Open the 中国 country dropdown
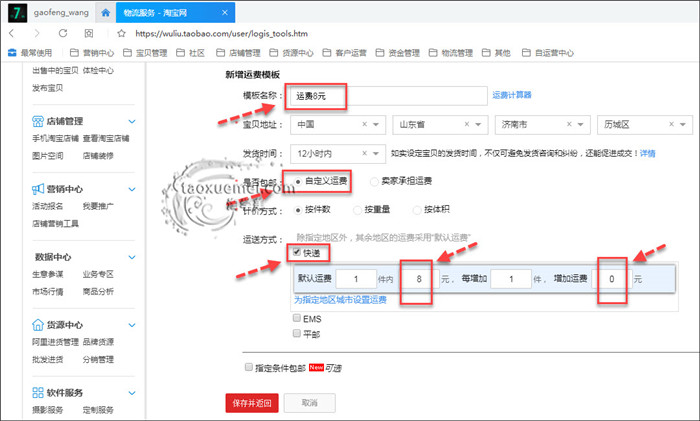Screen dimensions: 700x421 (338, 125)
